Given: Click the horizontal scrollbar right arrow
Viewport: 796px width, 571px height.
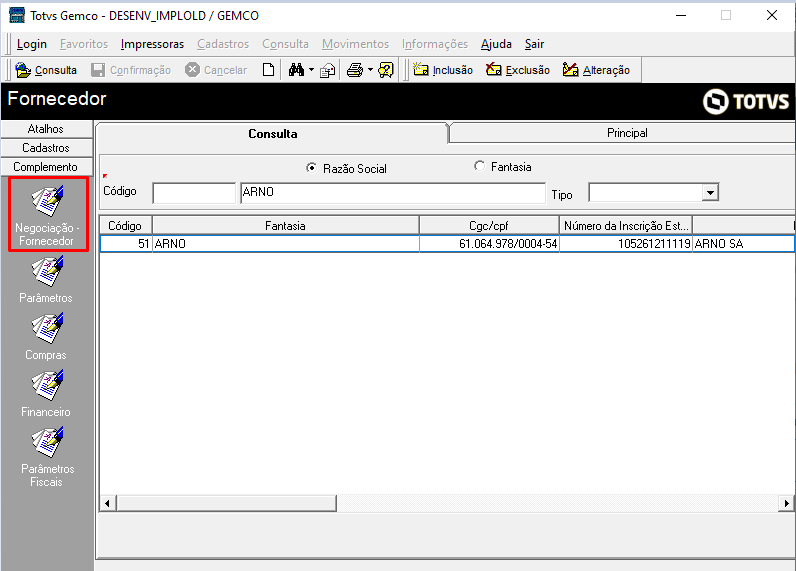Looking at the screenshot, I should click(786, 503).
